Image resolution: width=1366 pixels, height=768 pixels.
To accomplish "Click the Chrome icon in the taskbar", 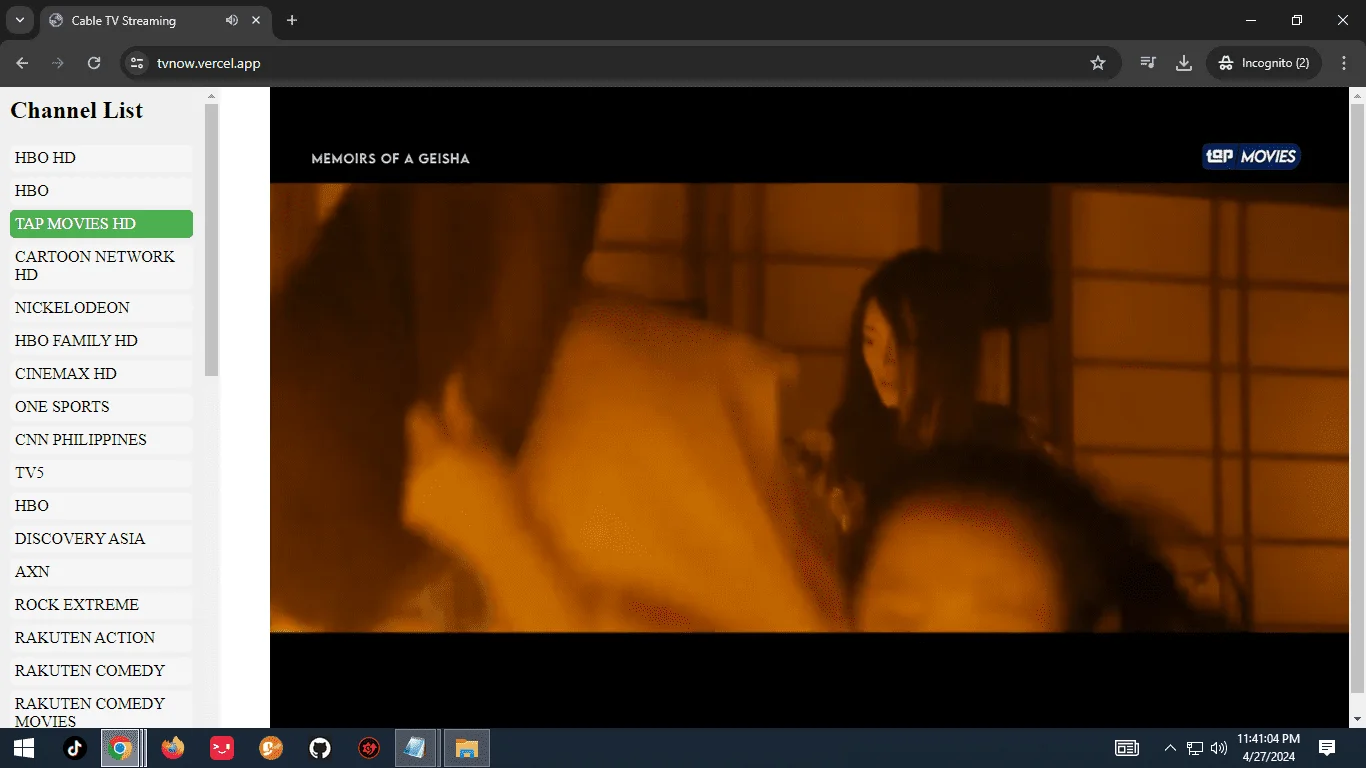I will [121, 748].
